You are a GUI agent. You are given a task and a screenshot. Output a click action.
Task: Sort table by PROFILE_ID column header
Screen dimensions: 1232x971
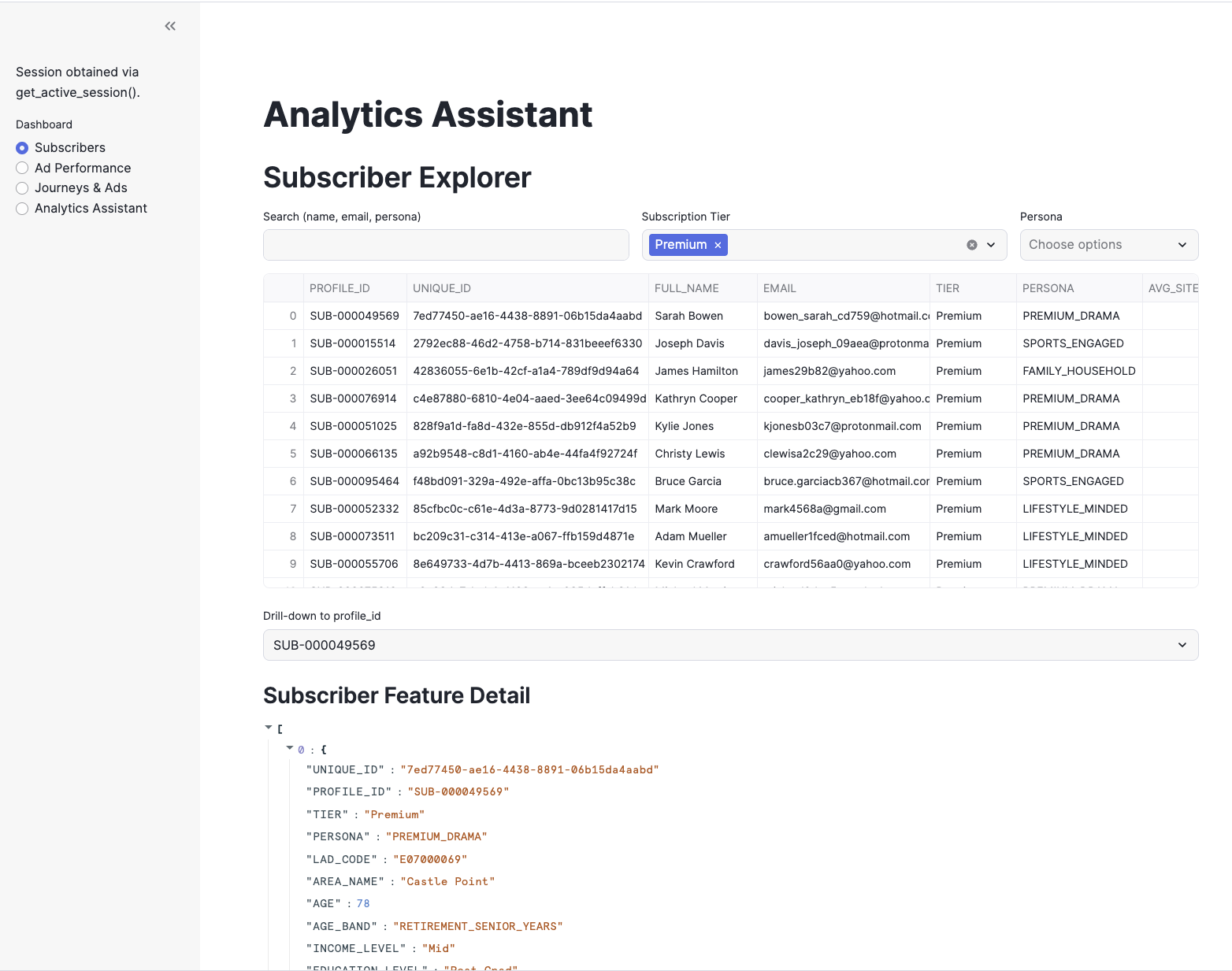point(340,288)
